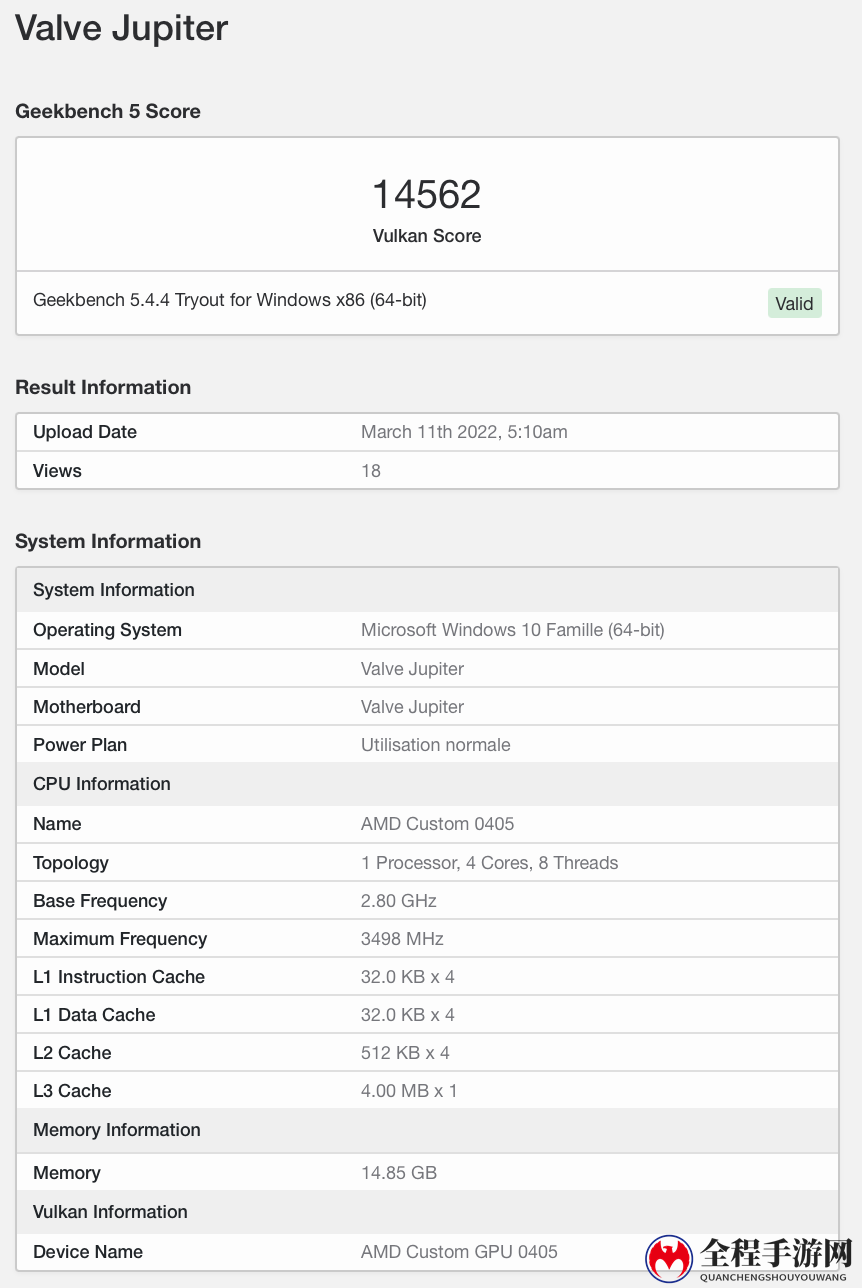Select the AMD Custom GPU 0405 value
This screenshot has height=1288, width=862.
[459, 1252]
